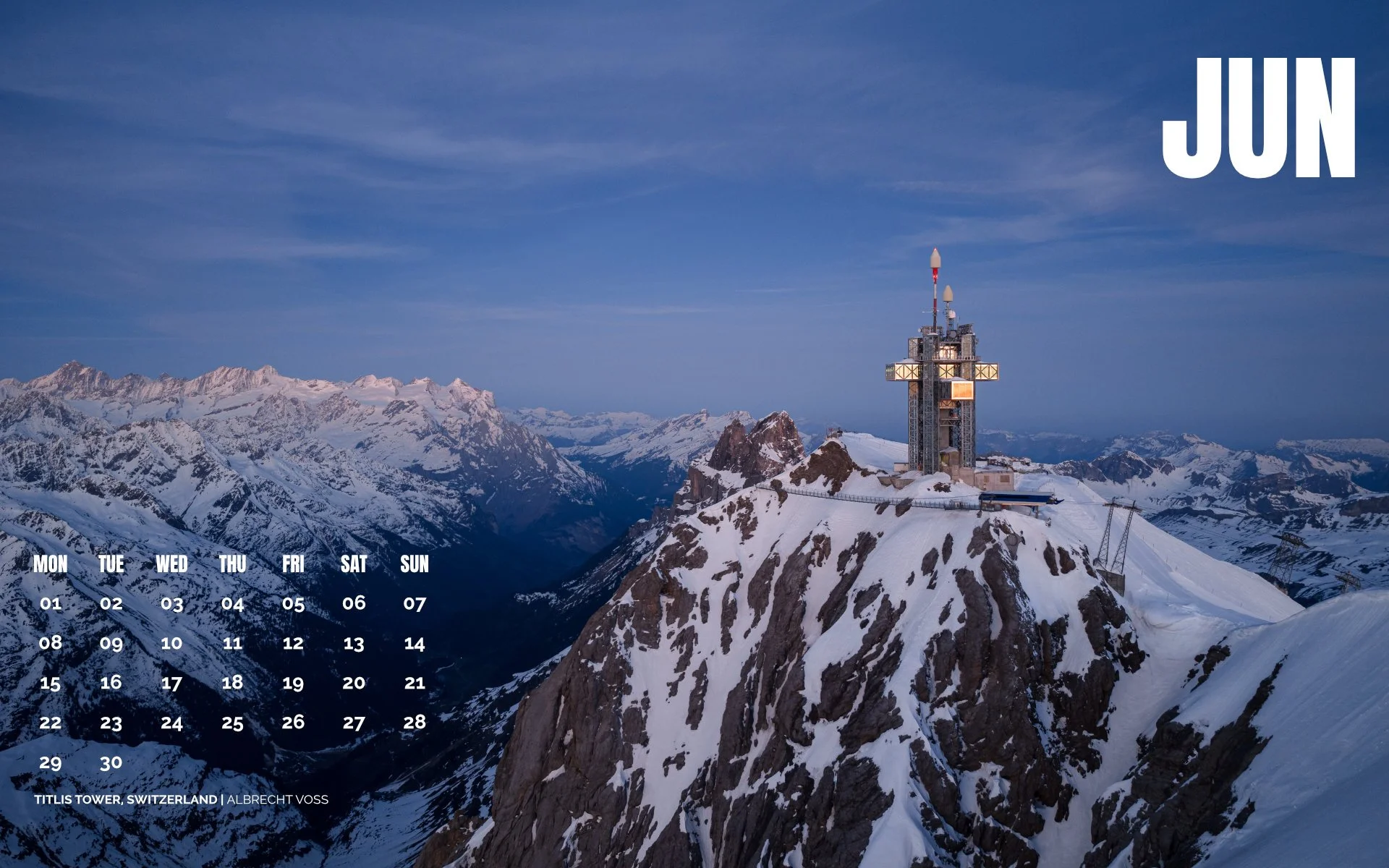
Task: Click date 20 in the calendar
Action: (354, 682)
